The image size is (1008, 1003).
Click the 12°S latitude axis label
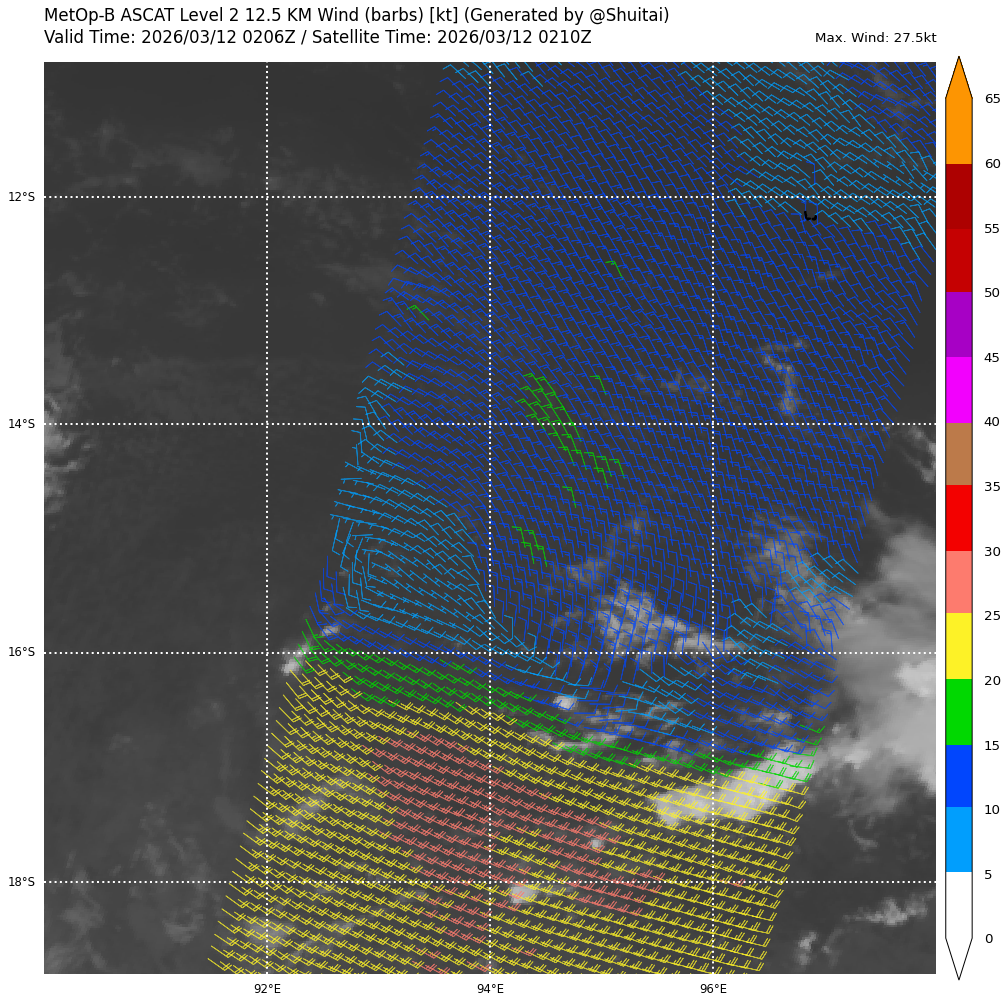22,197
